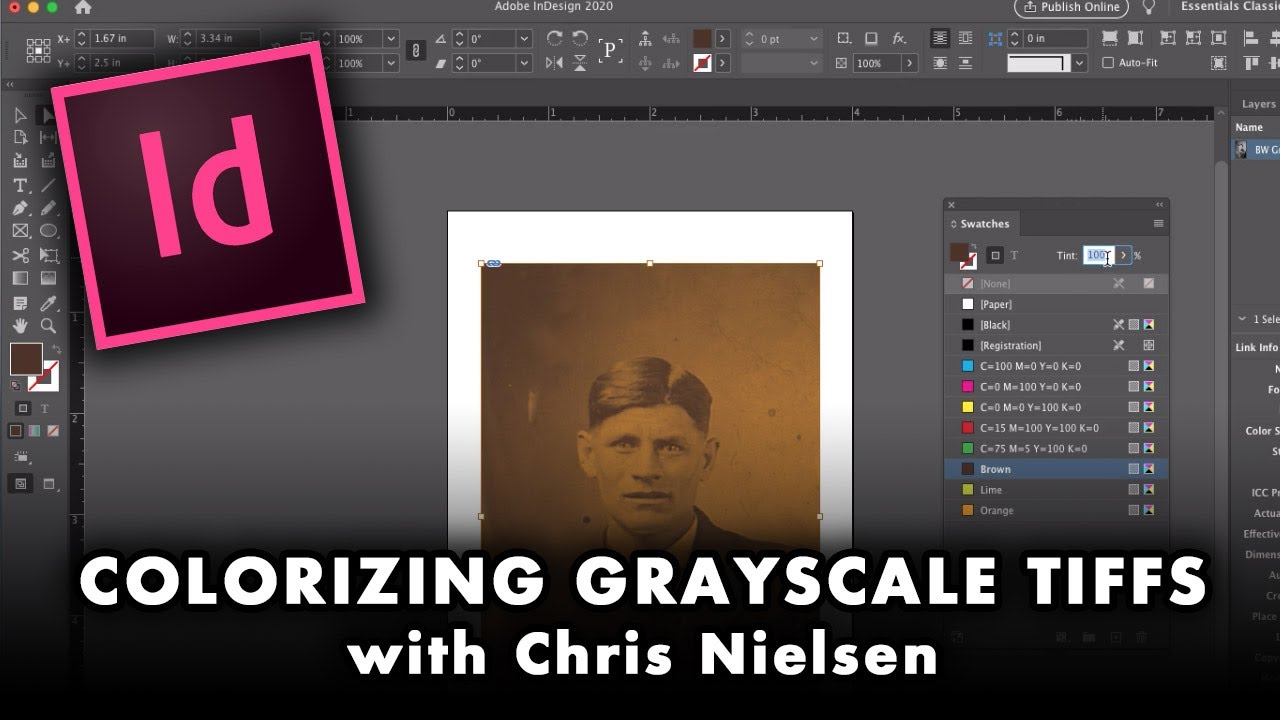This screenshot has width=1280, height=720.
Task: Click the rotate 90° clockwise icon
Action: pos(555,39)
